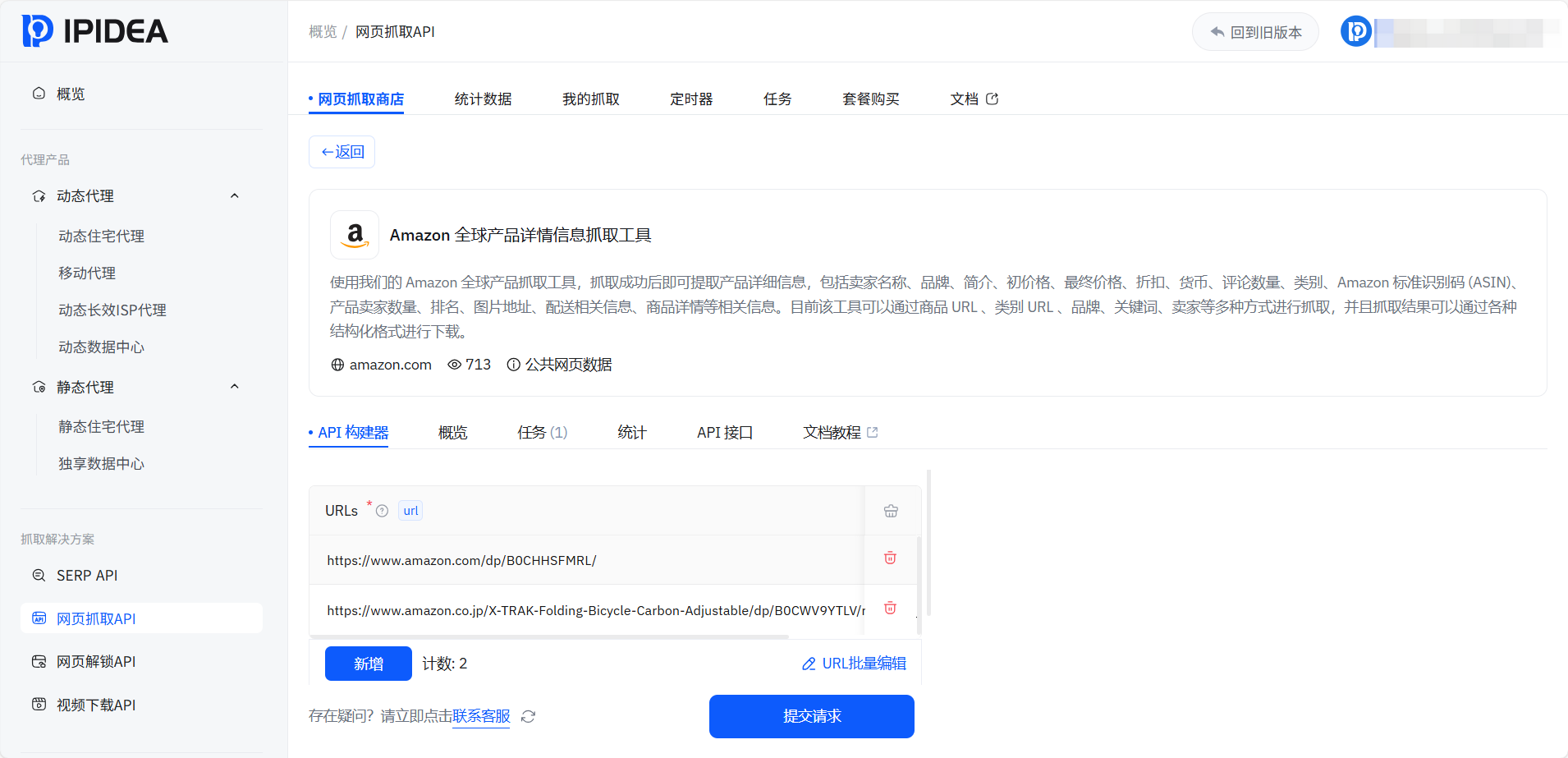The image size is (1568, 758).
Task: Click the 静态代理 sidebar icon
Action: 39,387
